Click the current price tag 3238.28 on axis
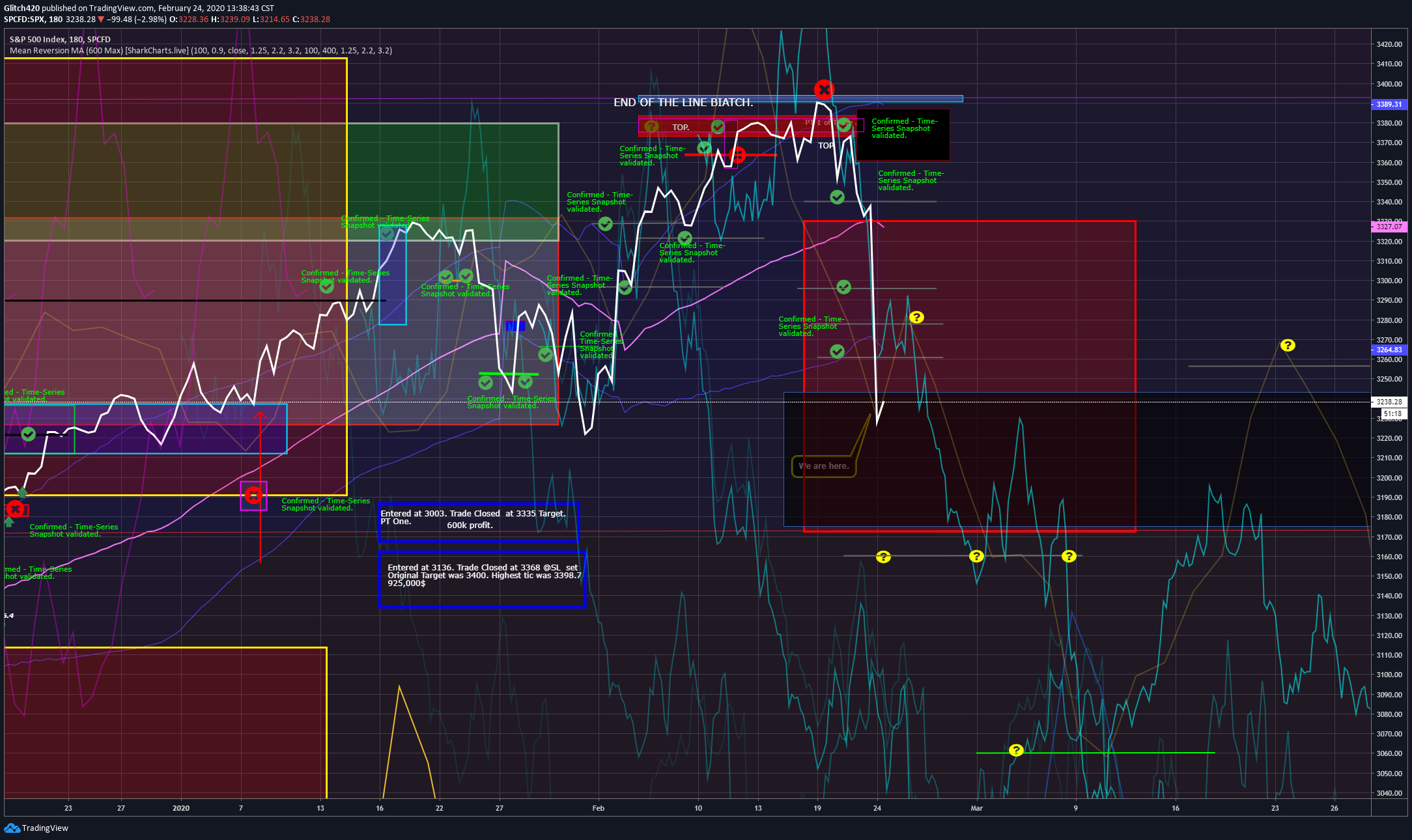1412x840 pixels. [1389, 402]
